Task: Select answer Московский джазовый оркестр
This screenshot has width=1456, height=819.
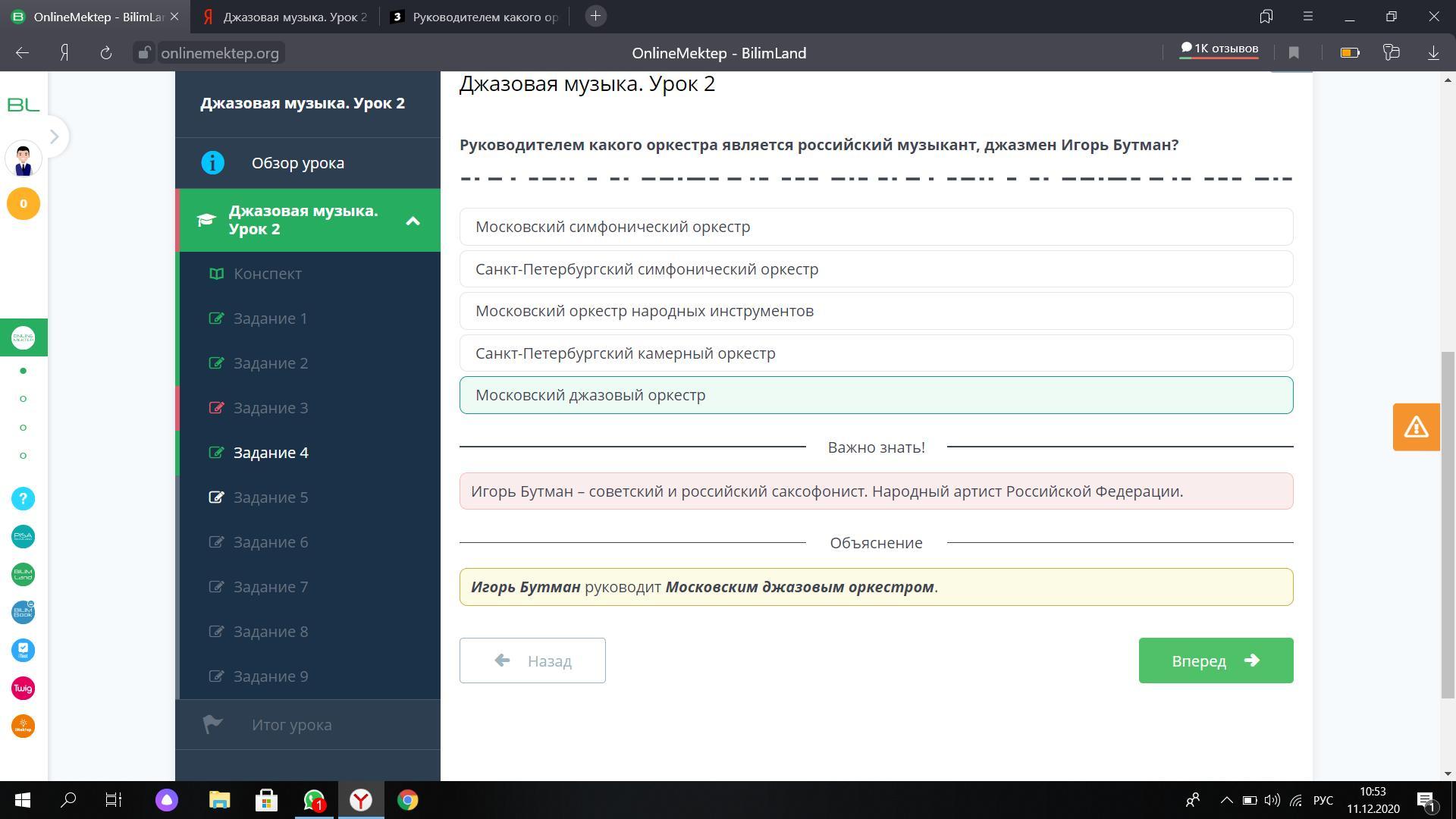Action: [x=876, y=395]
